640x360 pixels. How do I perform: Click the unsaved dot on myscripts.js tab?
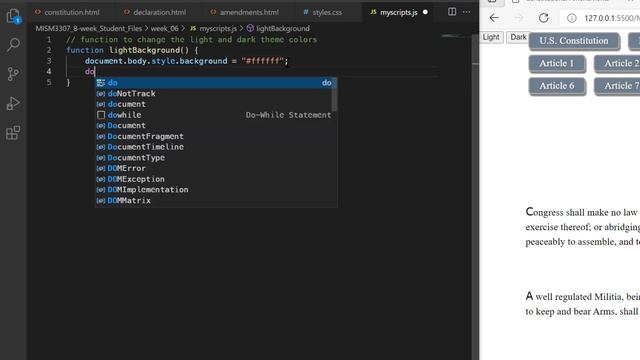click(425, 12)
